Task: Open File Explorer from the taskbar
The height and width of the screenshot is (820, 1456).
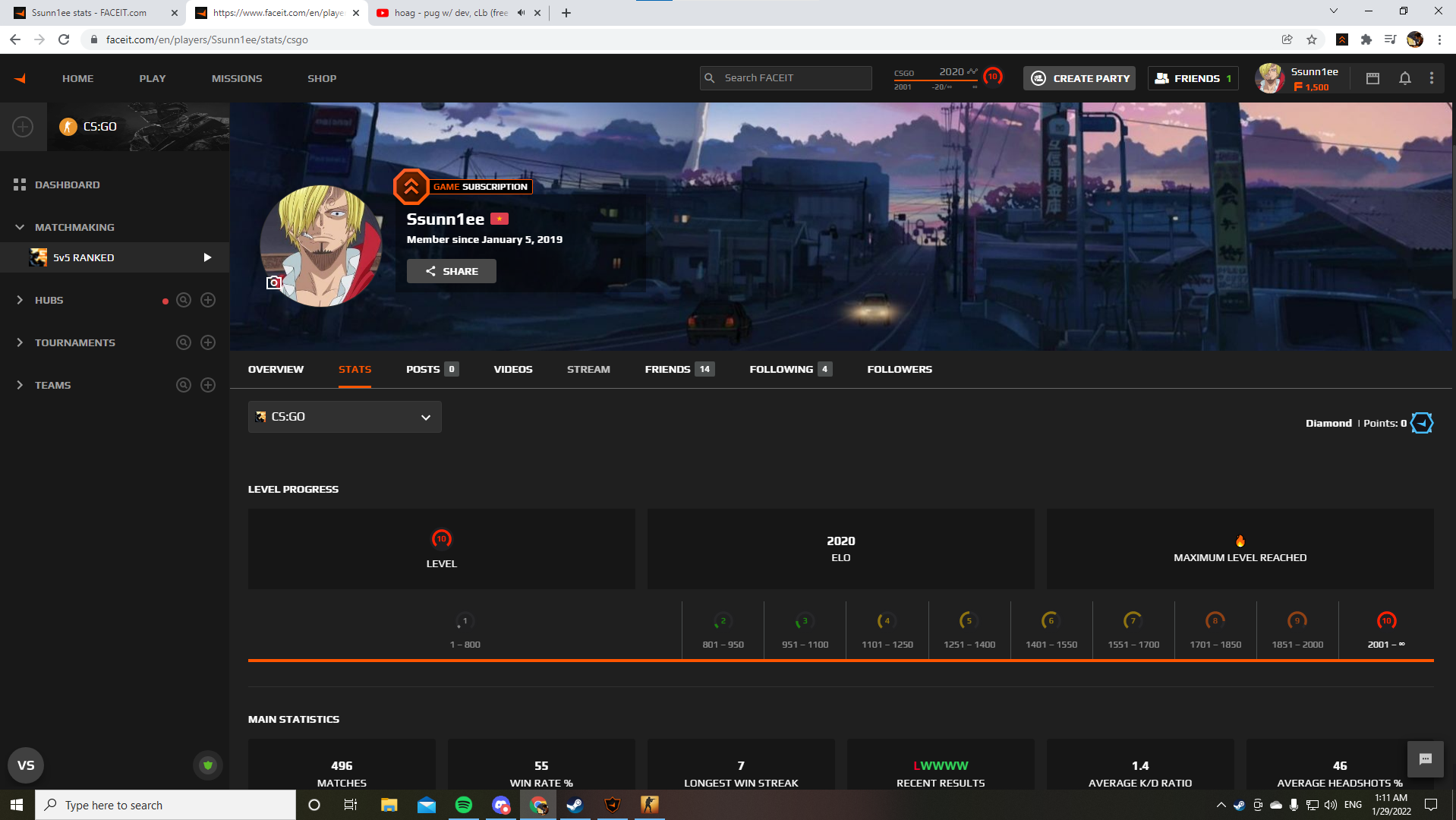Action: tap(389, 805)
